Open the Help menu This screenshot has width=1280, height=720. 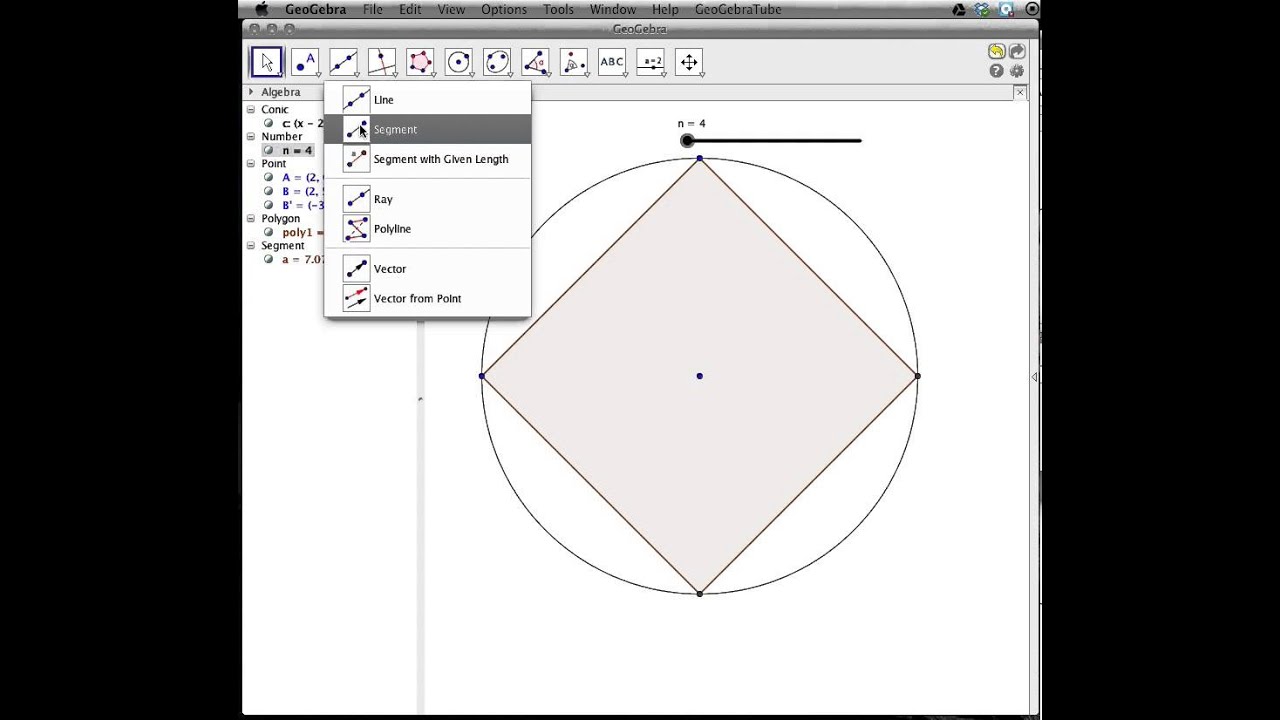coord(665,9)
